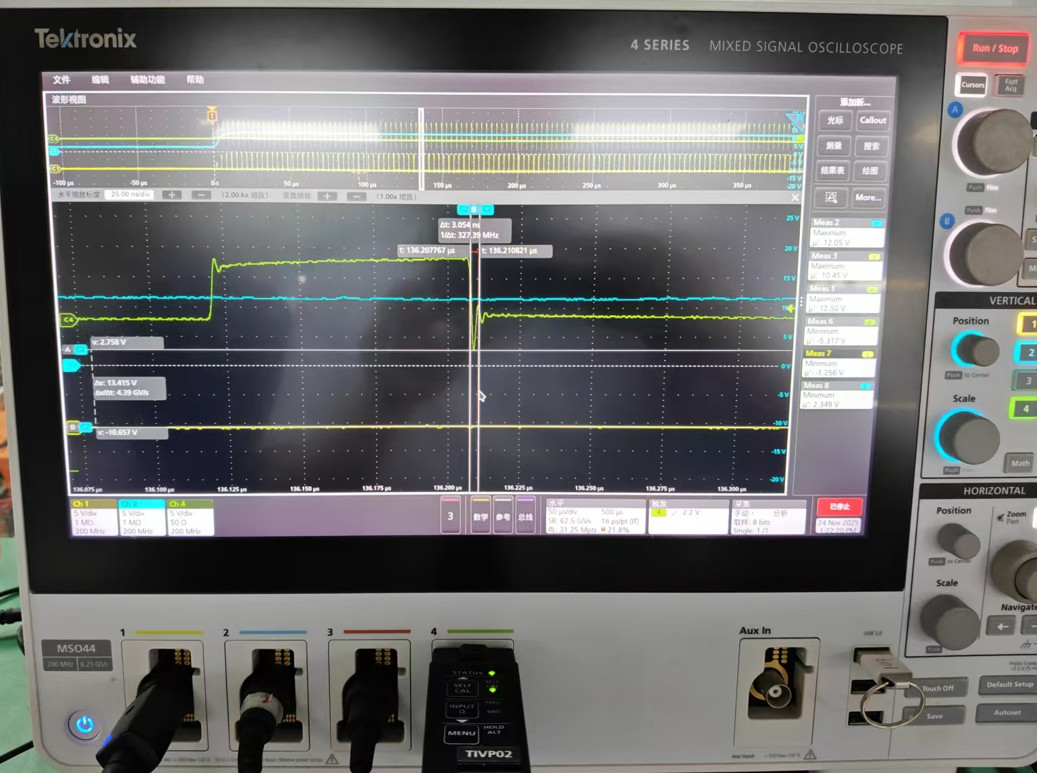Select cursor A horizontal bar handle
This screenshot has width=1037, height=773.
pos(73,349)
